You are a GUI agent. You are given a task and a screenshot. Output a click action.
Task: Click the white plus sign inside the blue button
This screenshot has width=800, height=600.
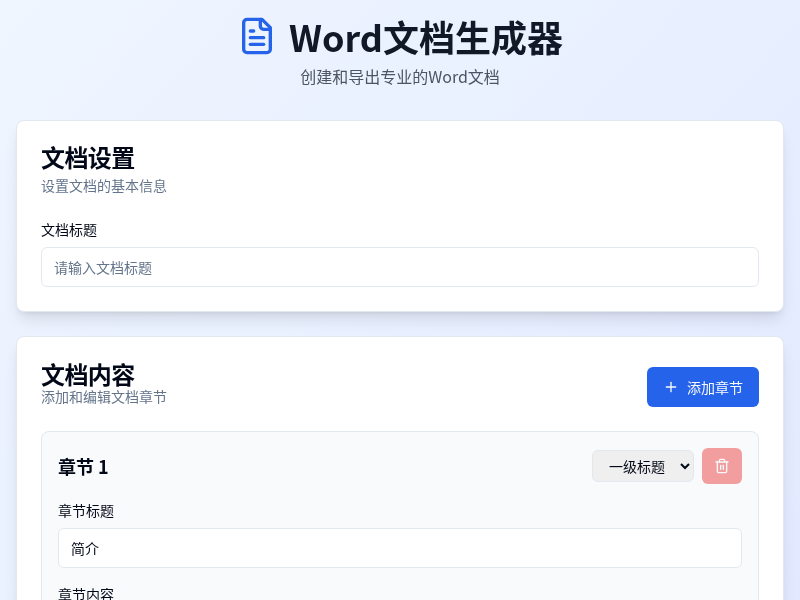coord(670,387)
